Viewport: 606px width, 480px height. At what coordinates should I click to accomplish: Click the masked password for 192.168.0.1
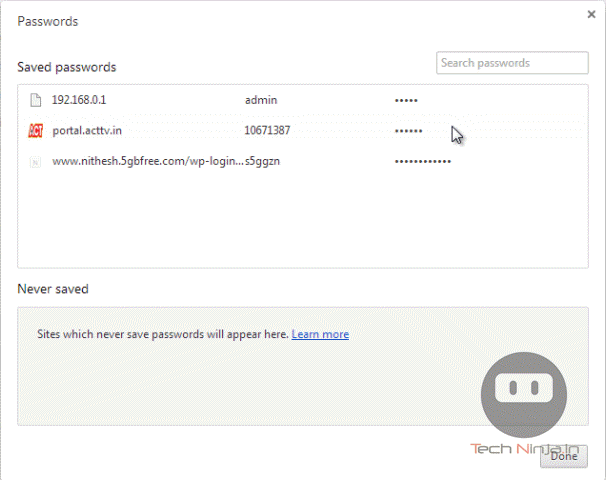(406, 100)
